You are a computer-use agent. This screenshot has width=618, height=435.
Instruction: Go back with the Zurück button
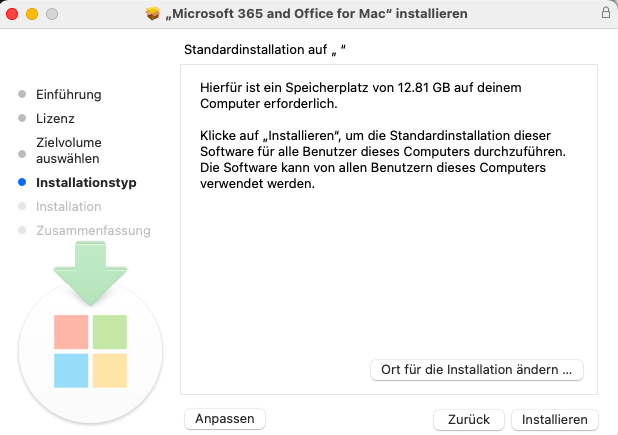pyautogui.click(x=468, y=418)
